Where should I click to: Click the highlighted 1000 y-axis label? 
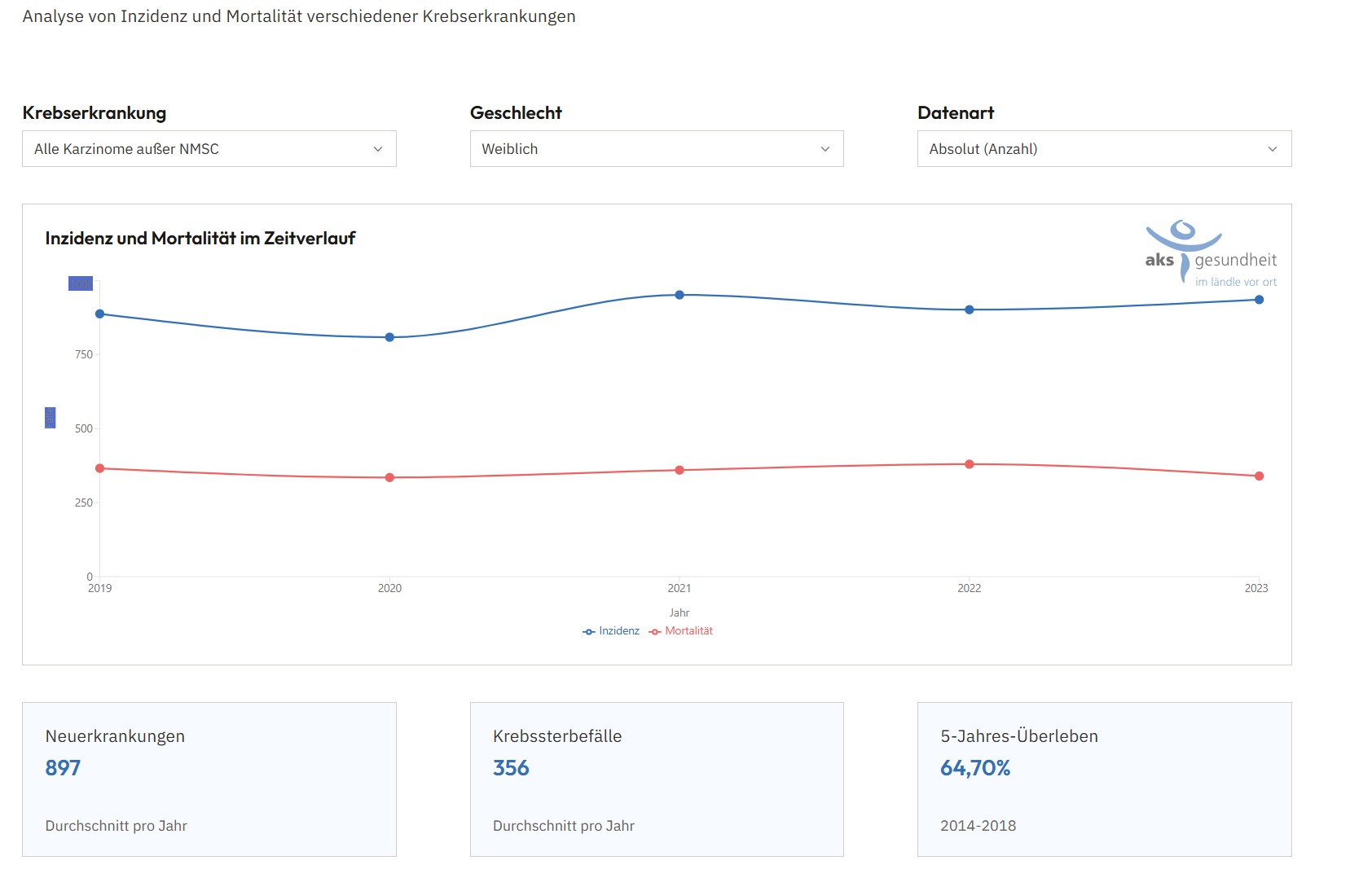coord(81,283)
